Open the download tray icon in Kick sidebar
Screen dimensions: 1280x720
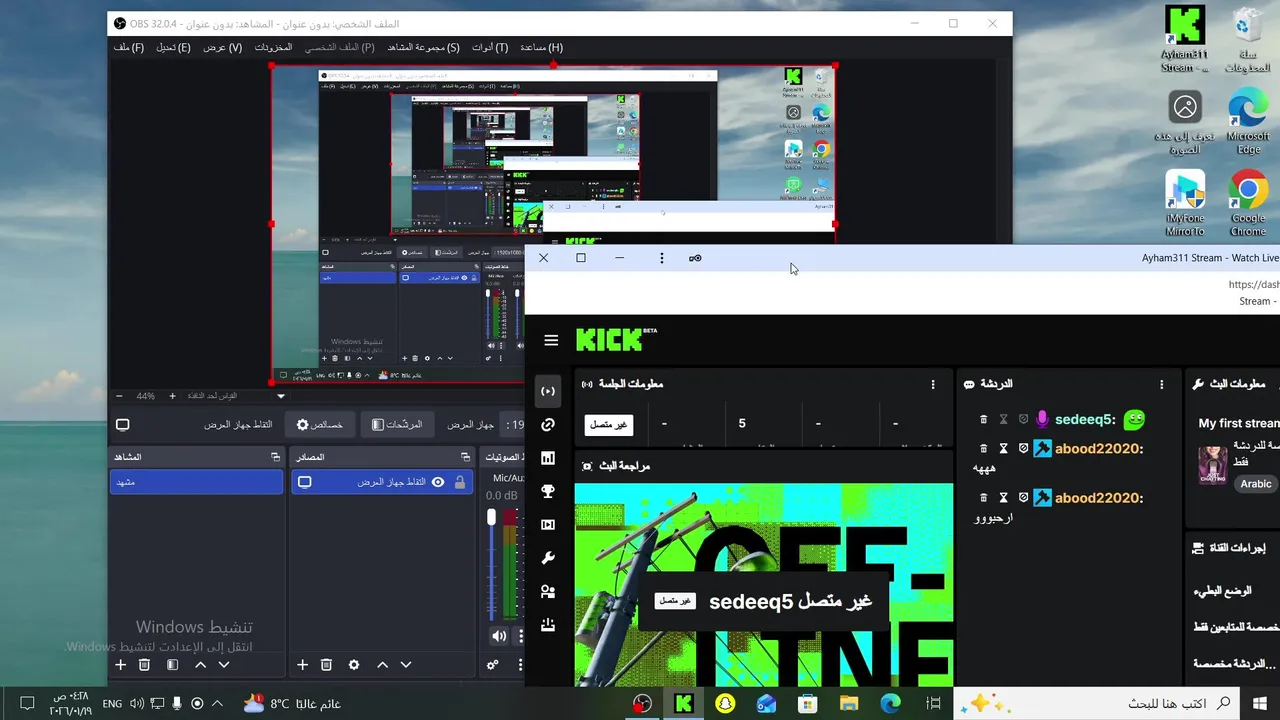pos(548,625)
